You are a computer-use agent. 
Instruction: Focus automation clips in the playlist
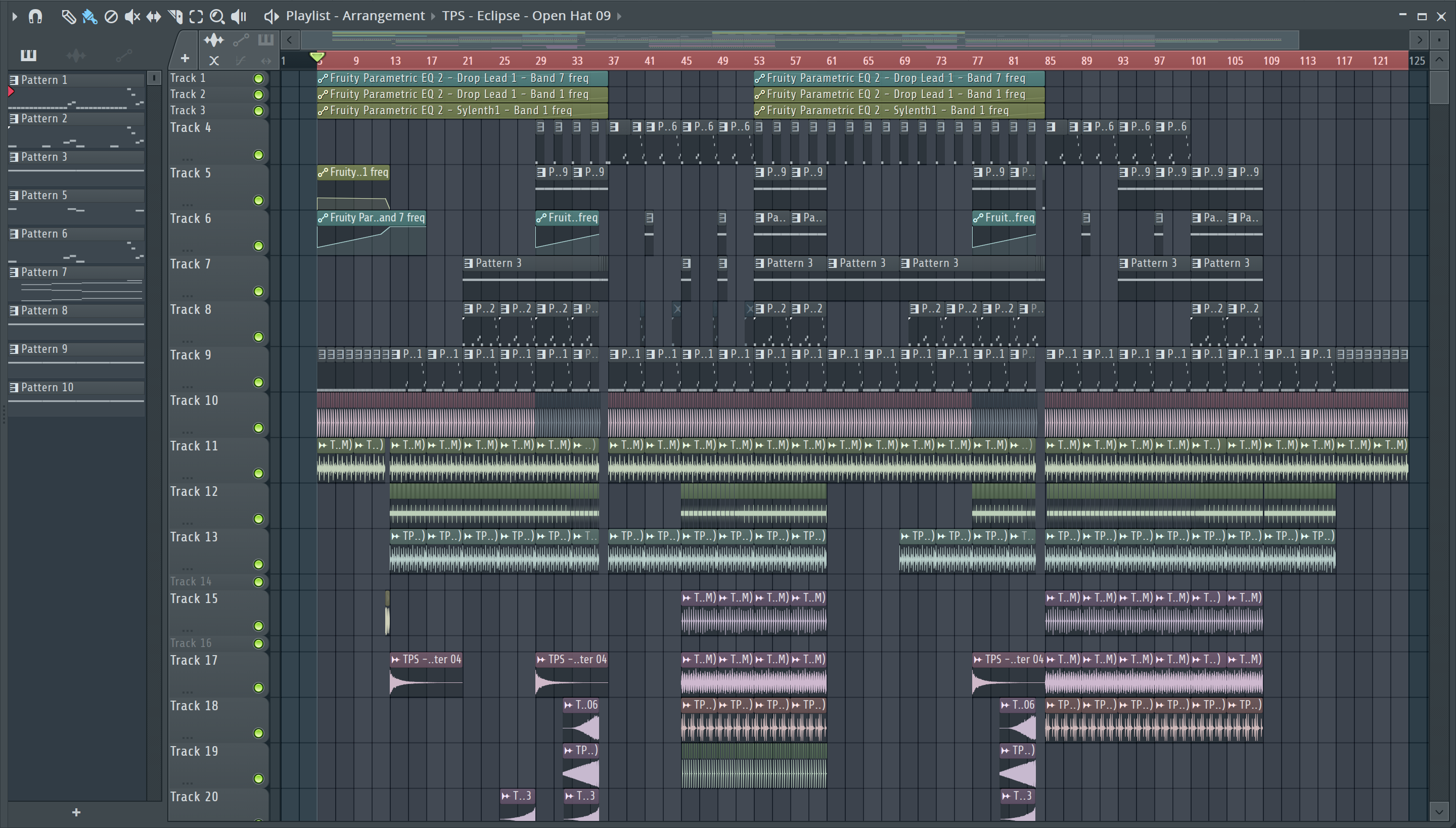coord(241,40)
